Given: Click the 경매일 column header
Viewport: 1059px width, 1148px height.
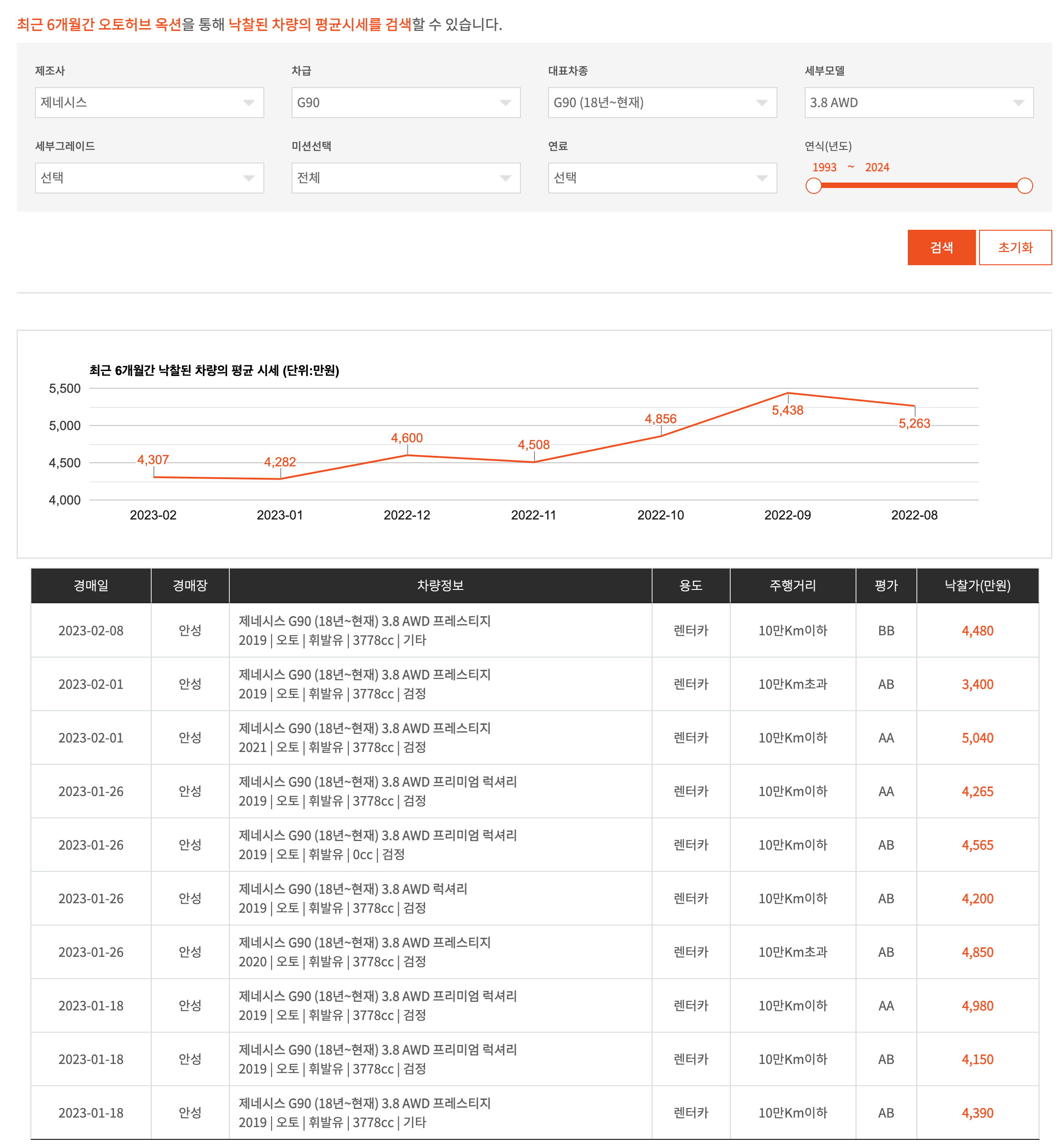Looking at the screenshot, I should [91, 585].
